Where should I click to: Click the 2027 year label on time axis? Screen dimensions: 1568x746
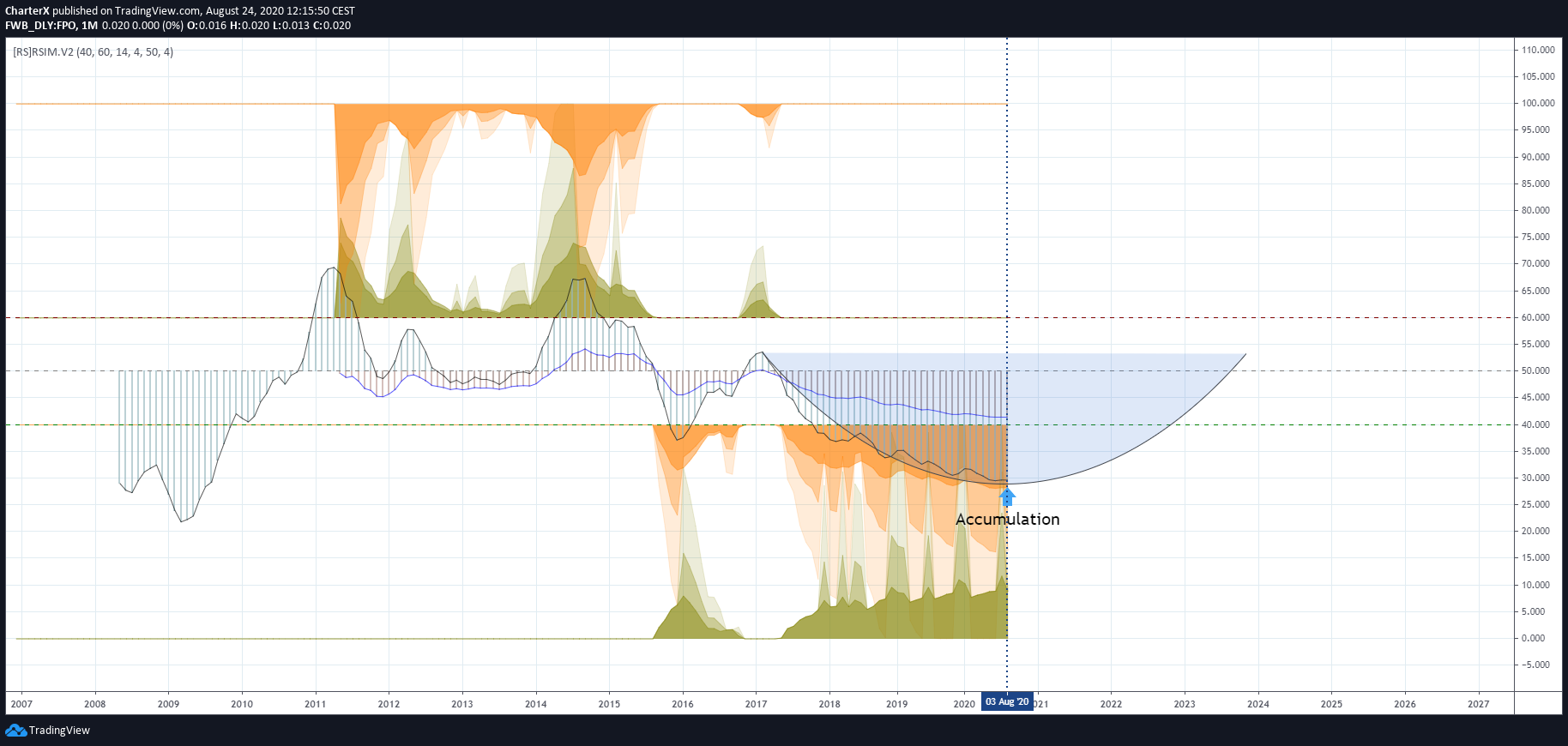(x=1479, y=704)
